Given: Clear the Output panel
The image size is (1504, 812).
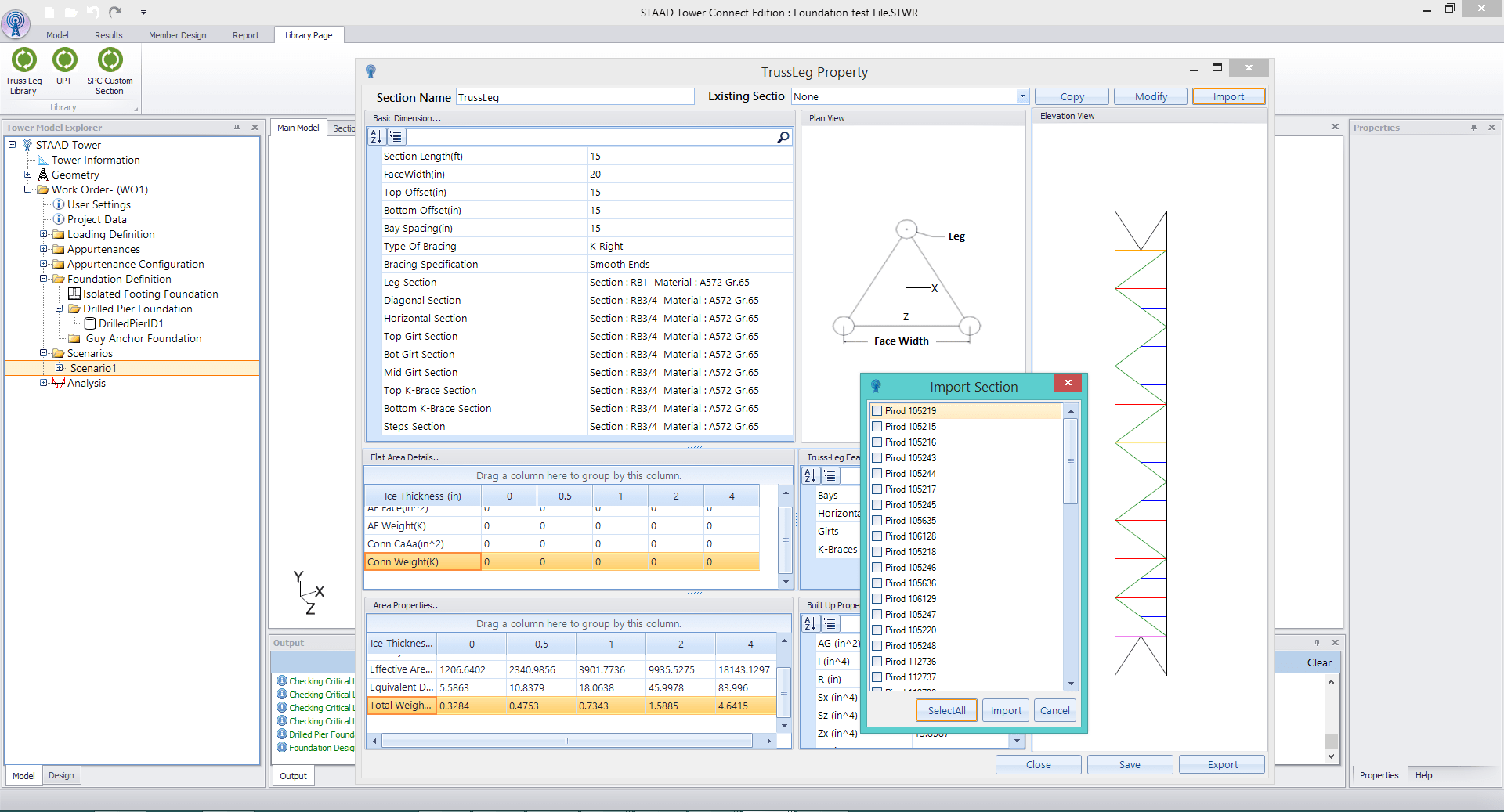Looking at the screenshot, I should pyautogui.click(x=1318, y=662).
